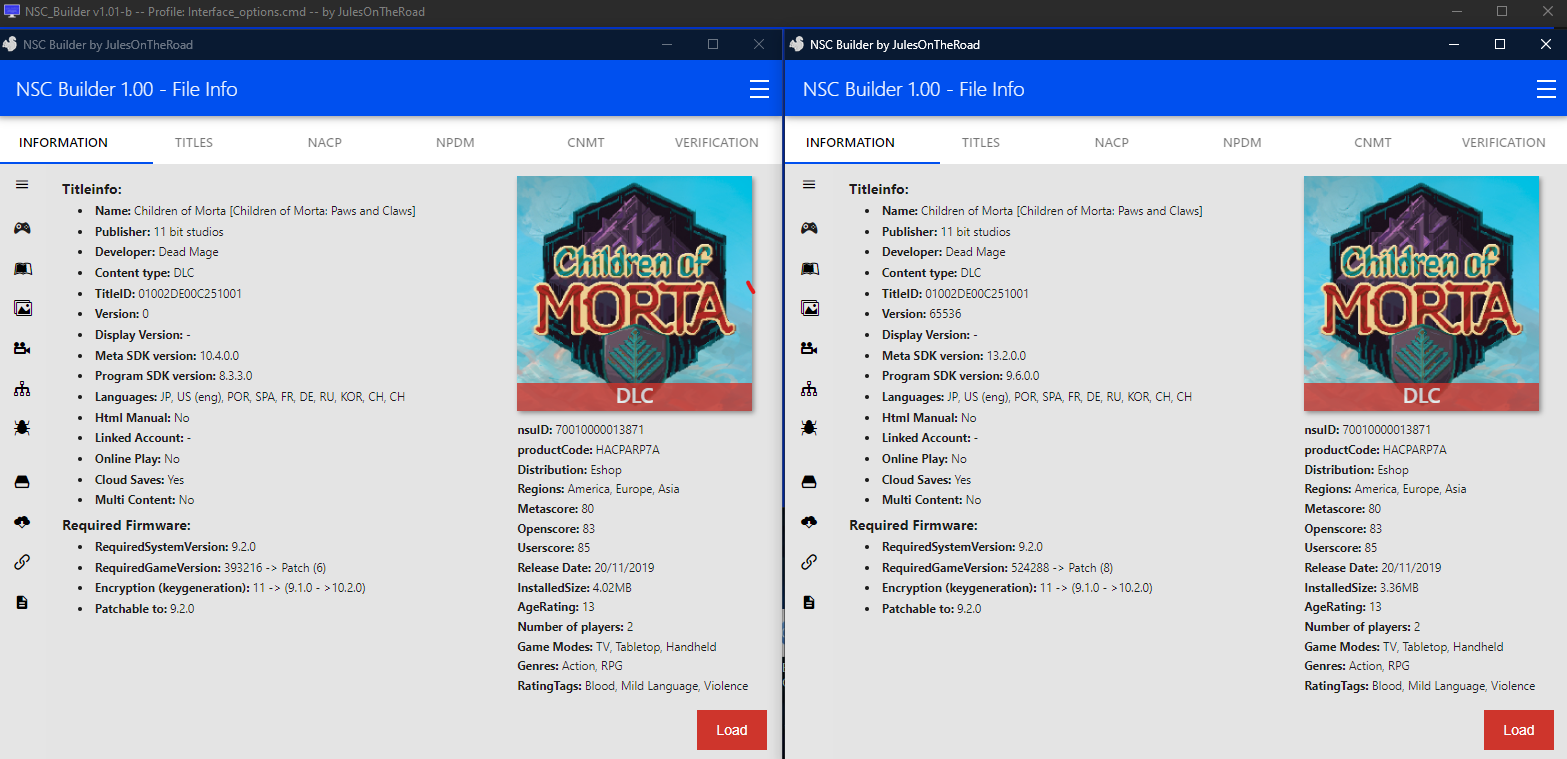Select INFORMATION tab in left window
This screenshot has width=1567, height=759.
pos(63,142)
